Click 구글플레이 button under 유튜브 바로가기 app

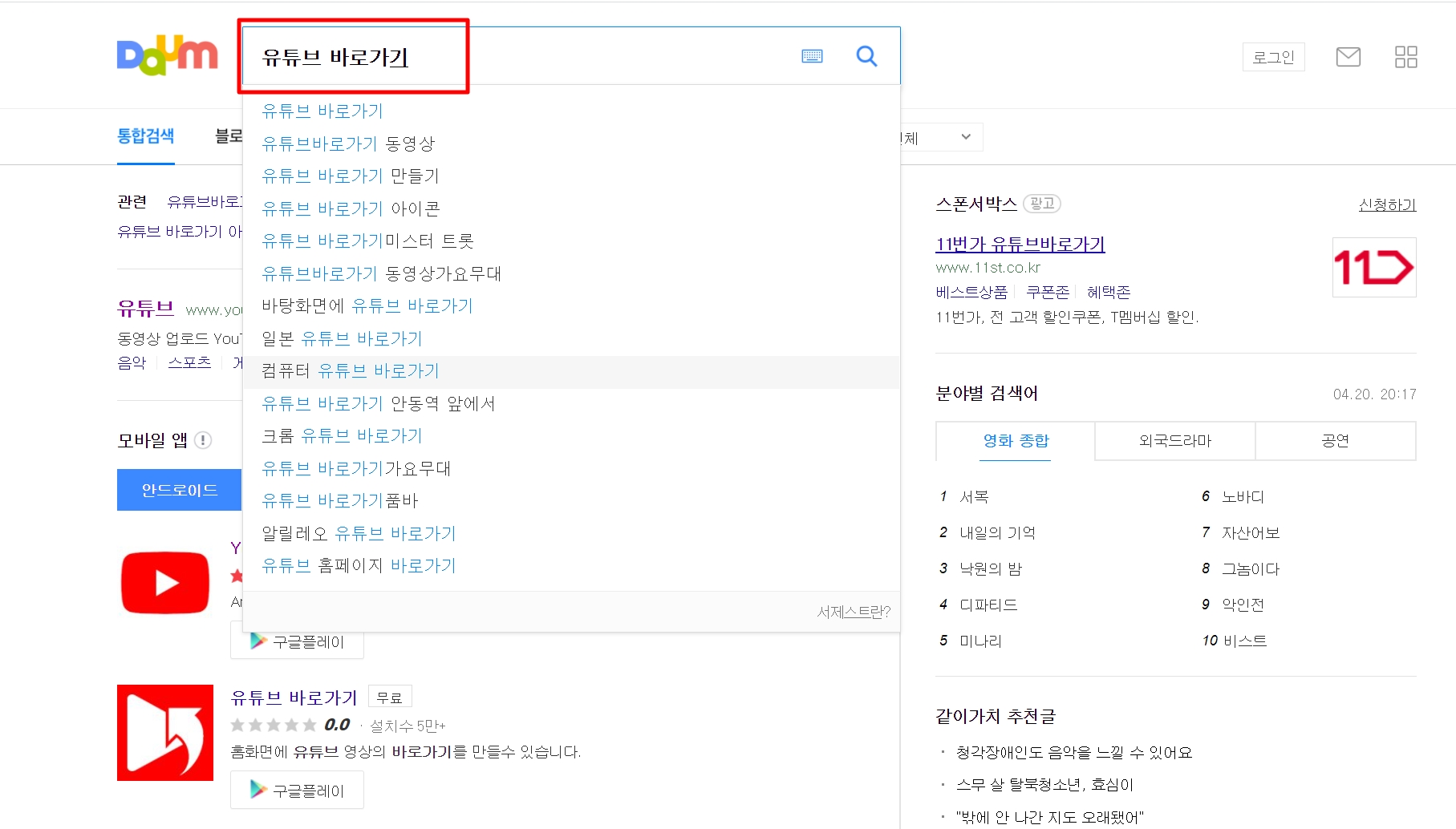pyautogui.click(x=297, y=790)
